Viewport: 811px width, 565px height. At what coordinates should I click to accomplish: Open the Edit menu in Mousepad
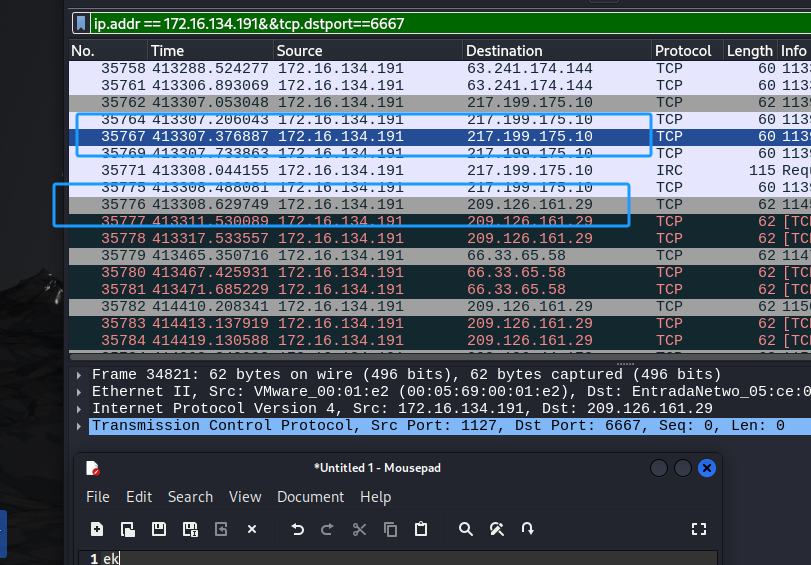pyautogui.click(x=139, y=497)
